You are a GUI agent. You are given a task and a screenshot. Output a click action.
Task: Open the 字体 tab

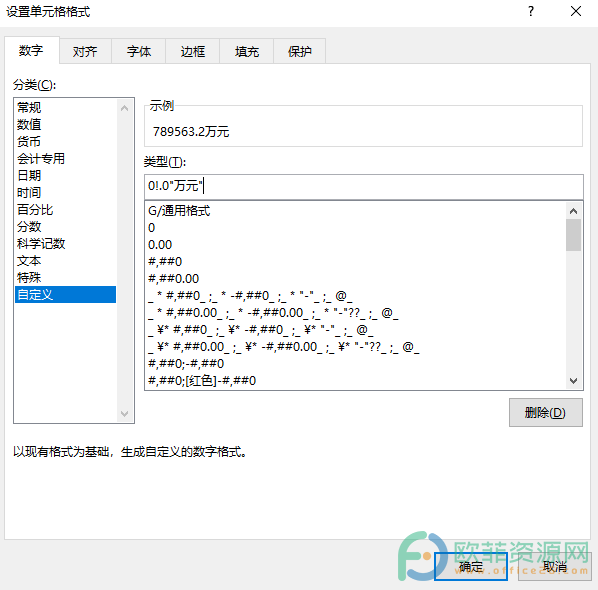click(x=139, y=51)
